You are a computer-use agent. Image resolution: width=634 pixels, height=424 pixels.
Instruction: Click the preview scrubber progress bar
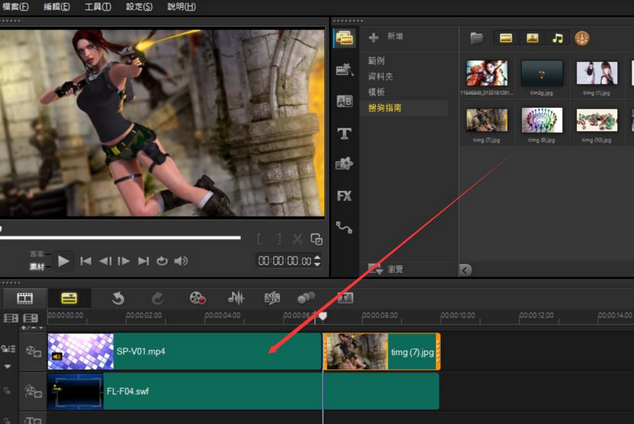[120, 237]
